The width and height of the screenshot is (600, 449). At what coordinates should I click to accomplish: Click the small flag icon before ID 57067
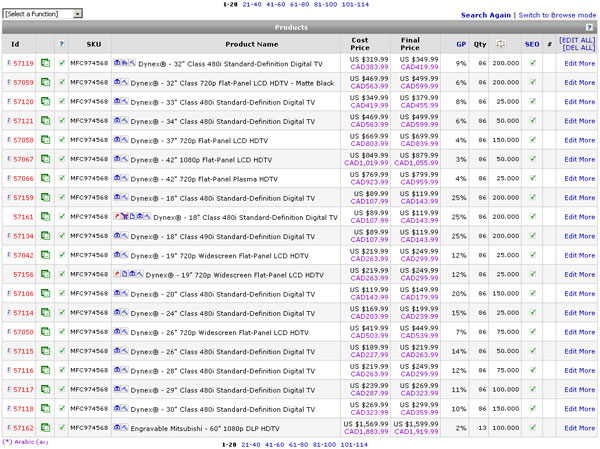[x=9, y=159]
